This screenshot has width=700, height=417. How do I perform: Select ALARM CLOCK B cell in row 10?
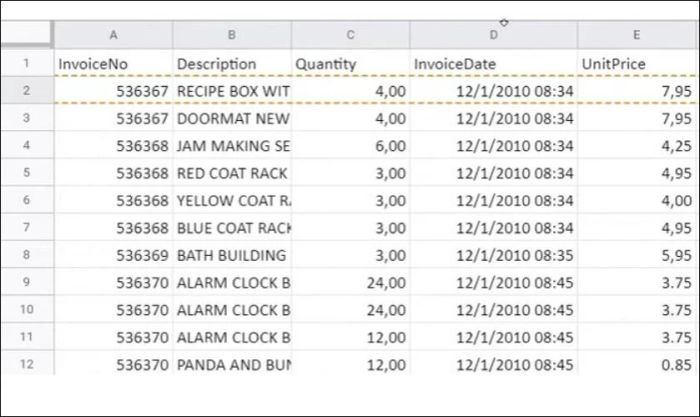point(232,309)
